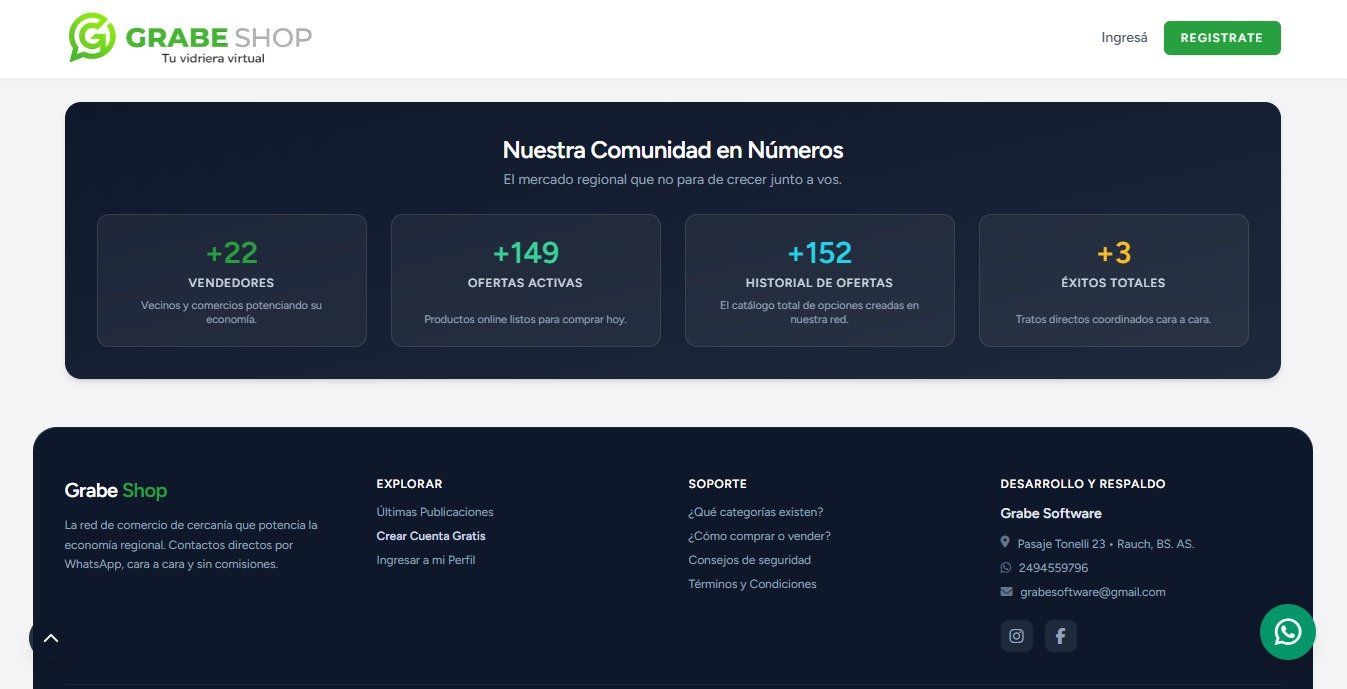Open the floating WhatsApp chat button
1347x689 pixels.
(1288, 632)
